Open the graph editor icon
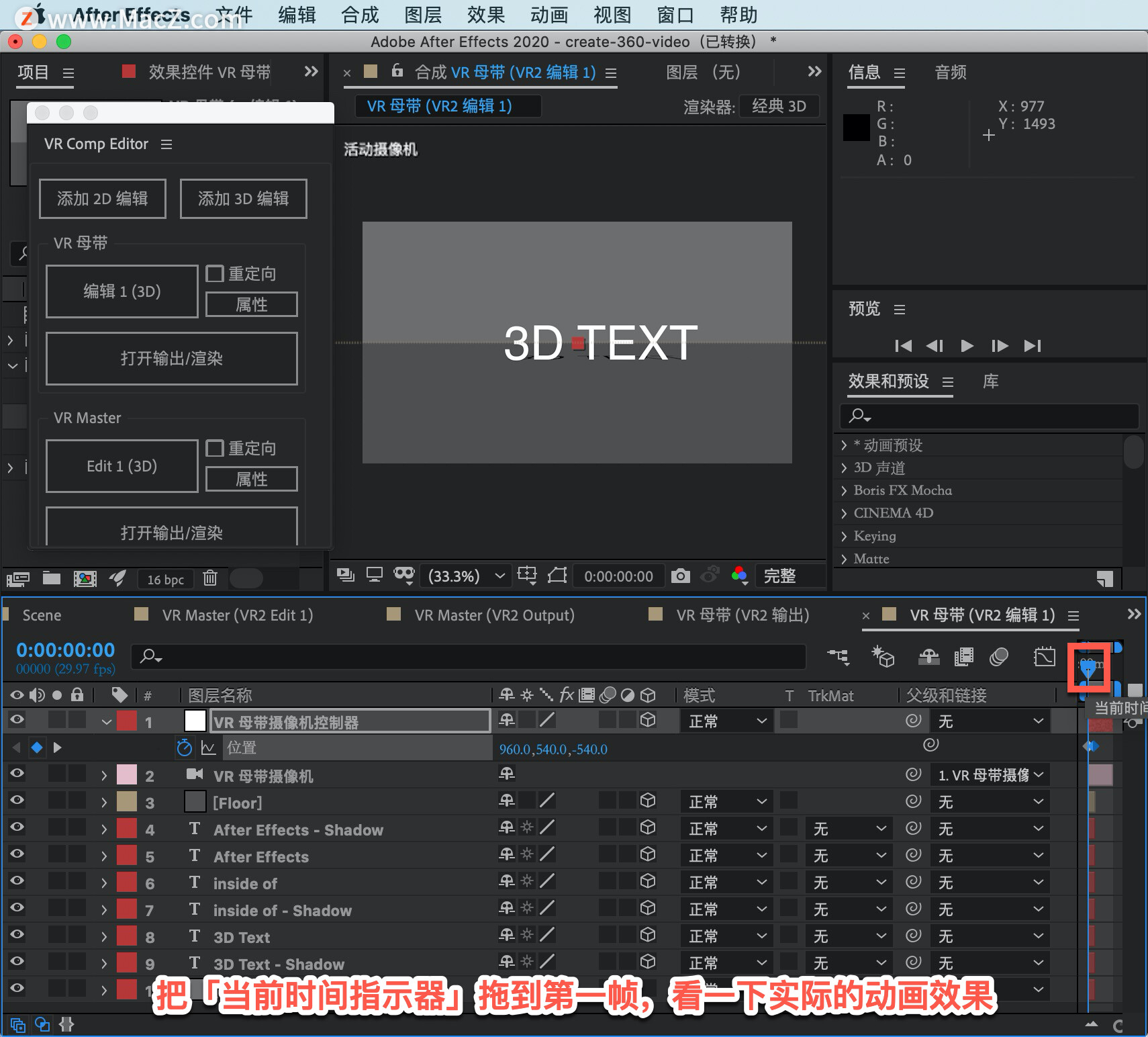 coord(1045,657)
